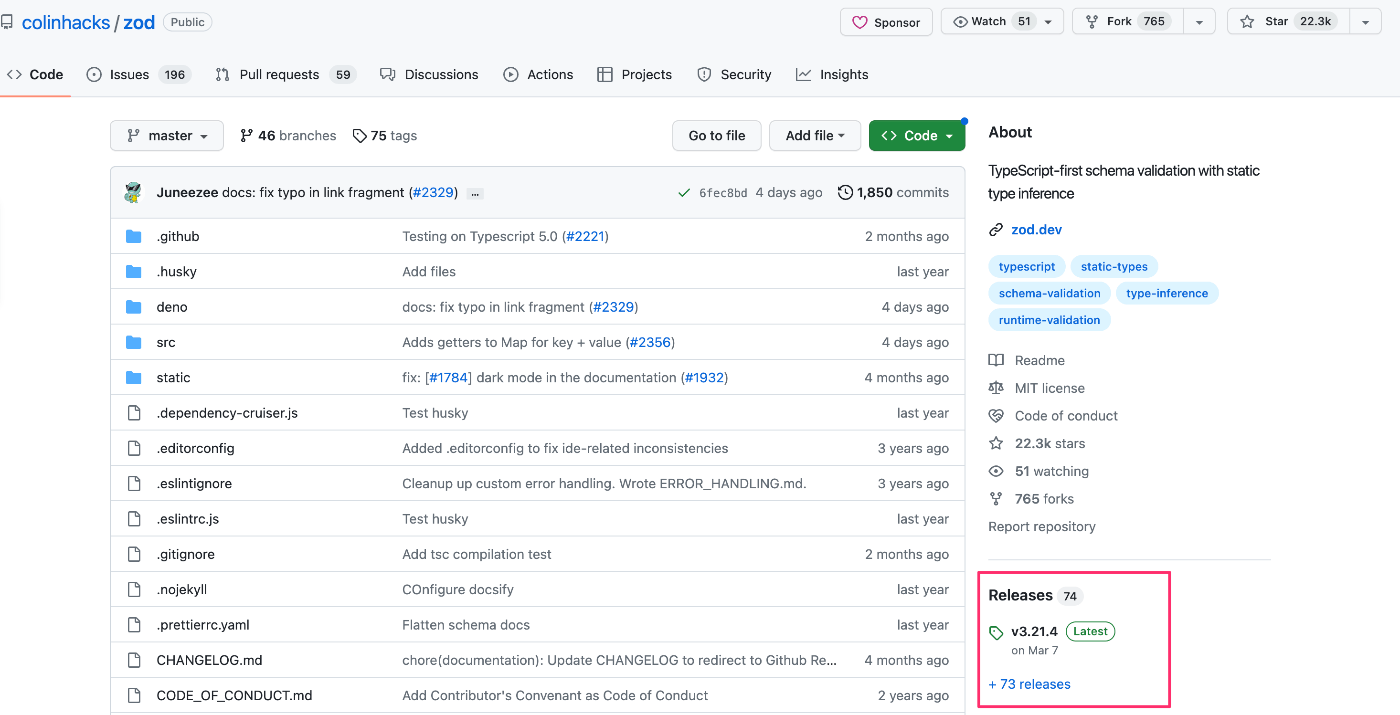This screenshot has height=715, width=1400.
Task: Open the CODE_OF_CONDUCT.md file
Action: pyautogui.click(x=234, y=696)
